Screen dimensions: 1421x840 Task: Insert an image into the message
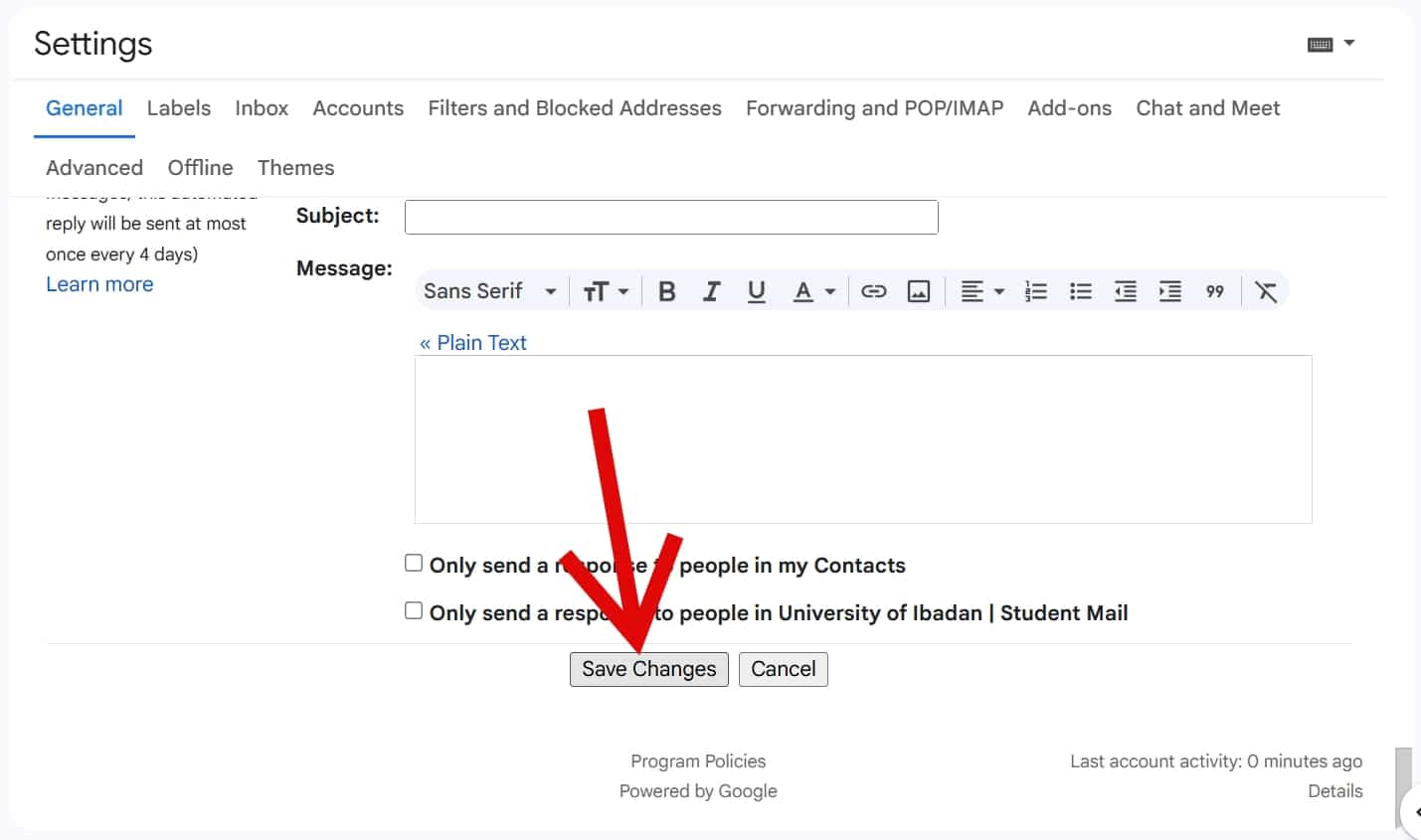pos(918,290)
